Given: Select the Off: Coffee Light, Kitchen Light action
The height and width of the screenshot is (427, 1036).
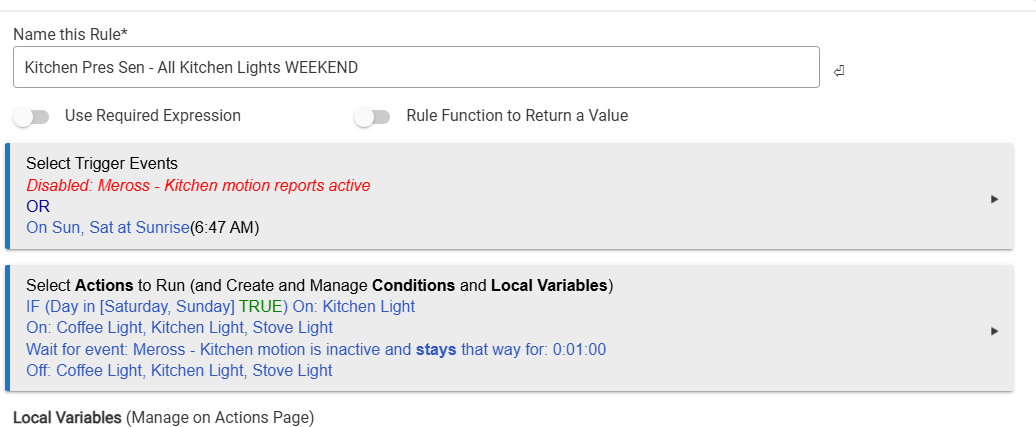Looking at the screenshot, I should point(179,370).
